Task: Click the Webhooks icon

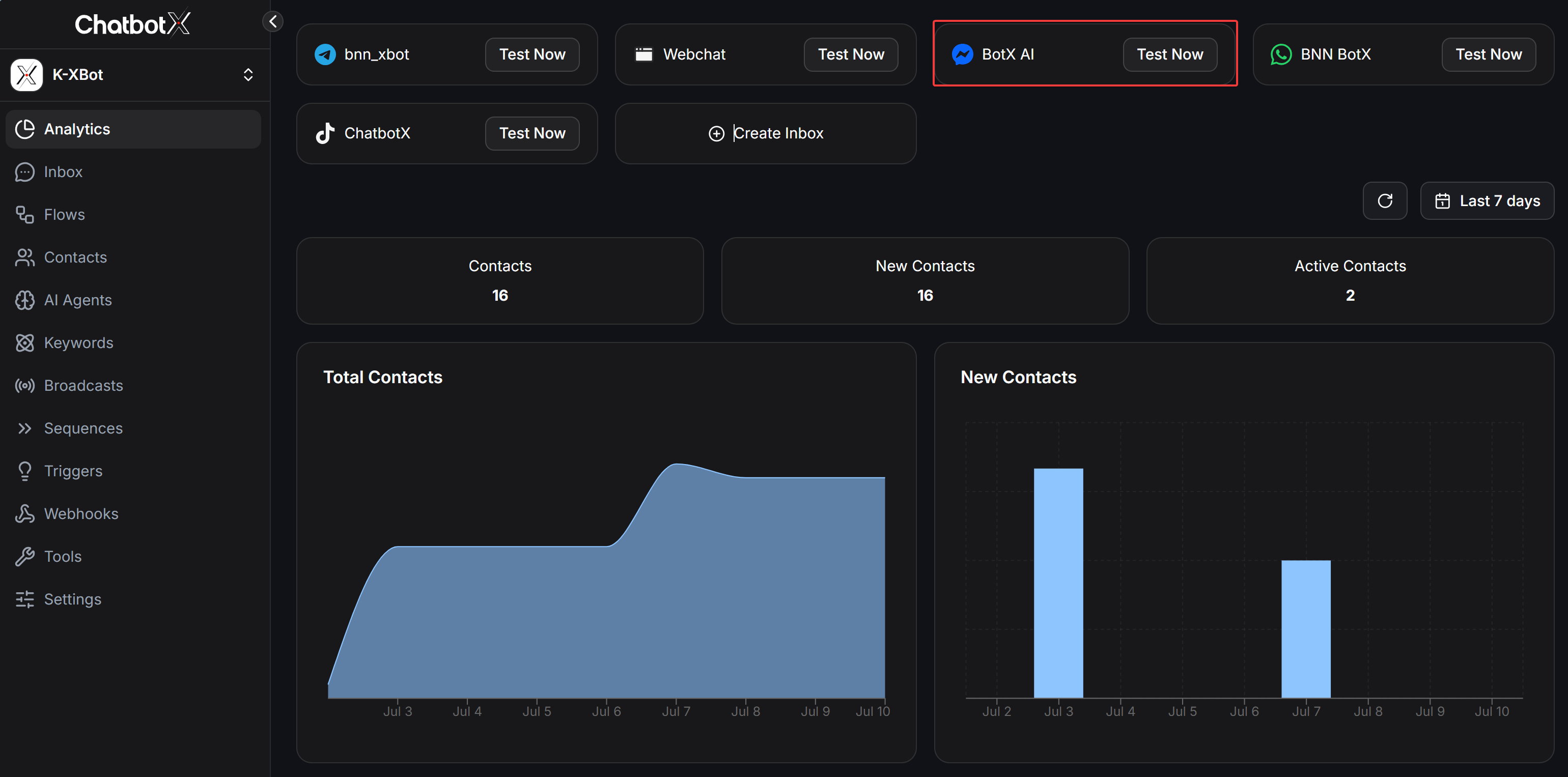Action: point(25,514)
